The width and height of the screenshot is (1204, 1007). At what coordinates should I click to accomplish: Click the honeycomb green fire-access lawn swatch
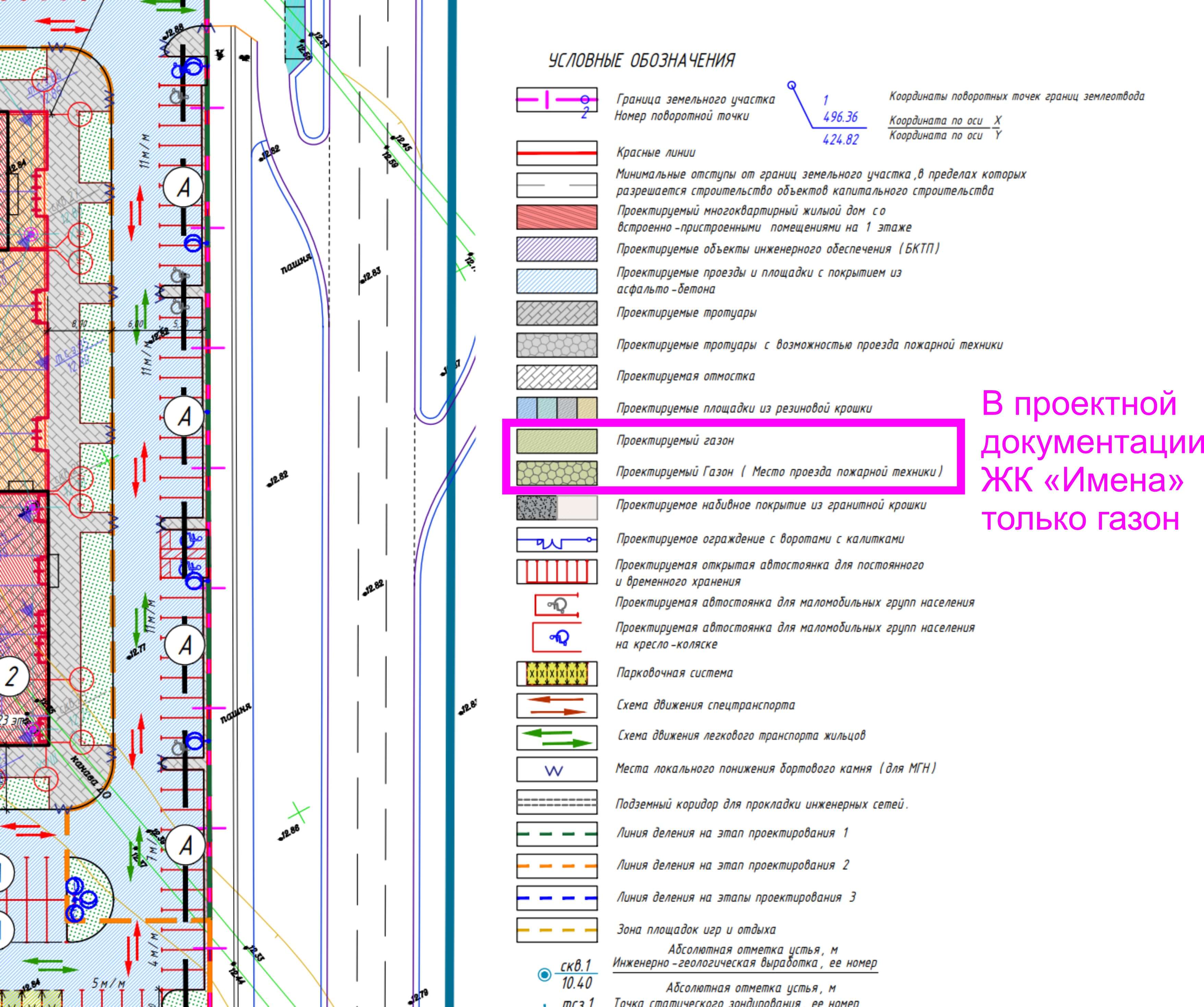click(557, 474)
